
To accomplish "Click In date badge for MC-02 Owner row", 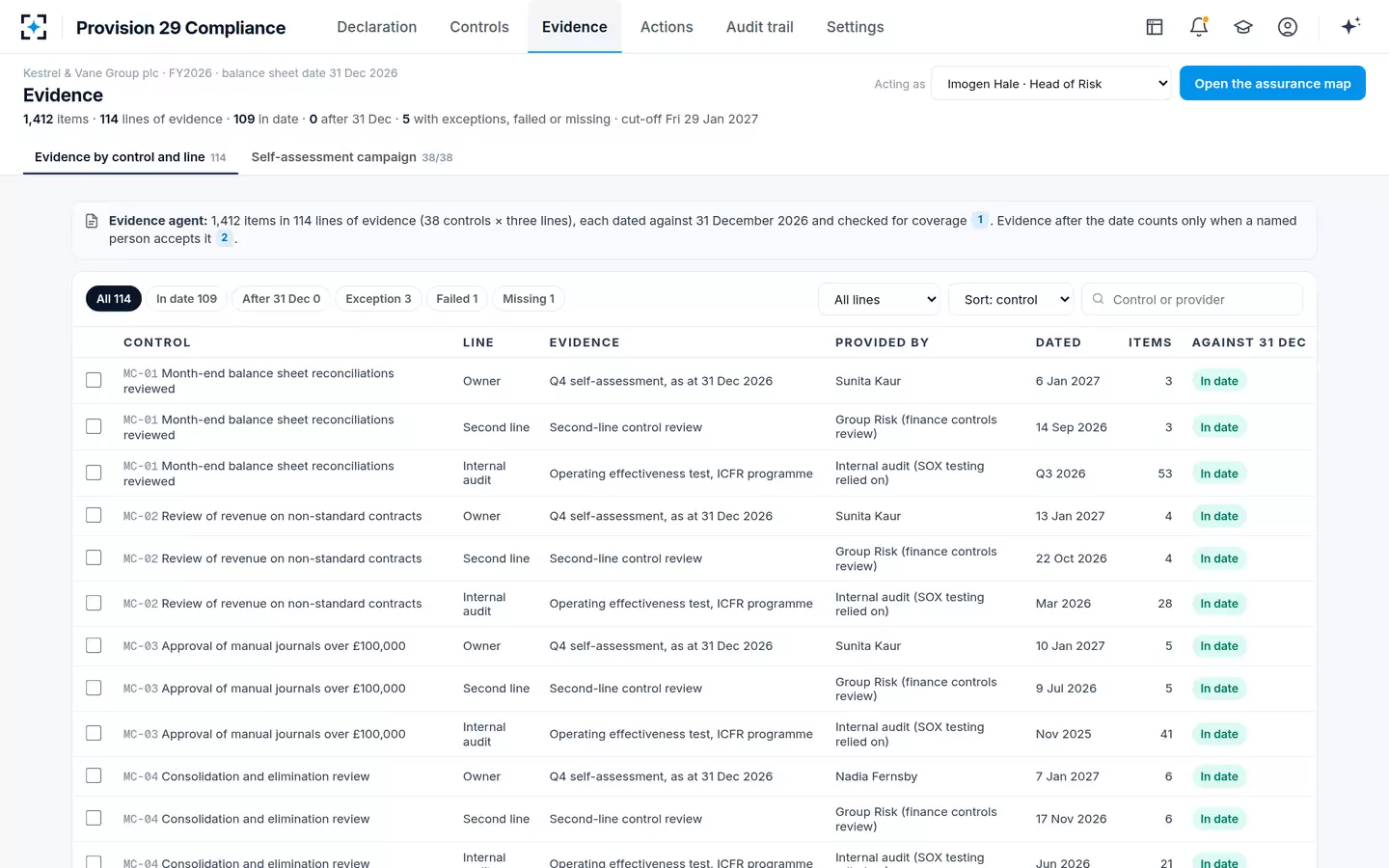I will (x=1219, y=516).
